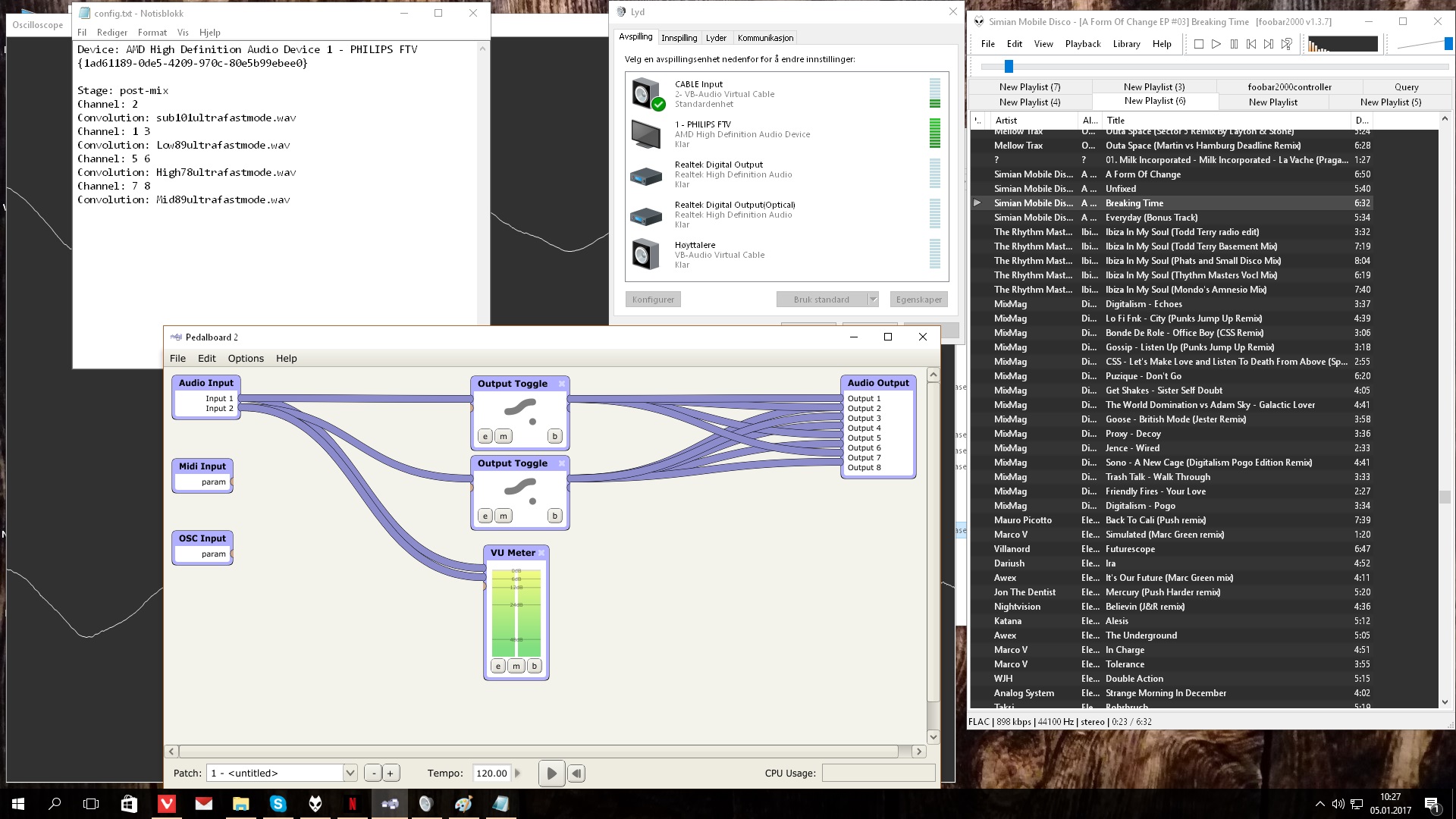Open the Hjelp menu in Notisblokk
The height and width of the screenshot is (819, 1456).
pyautogui.click(x=209, y=33)
